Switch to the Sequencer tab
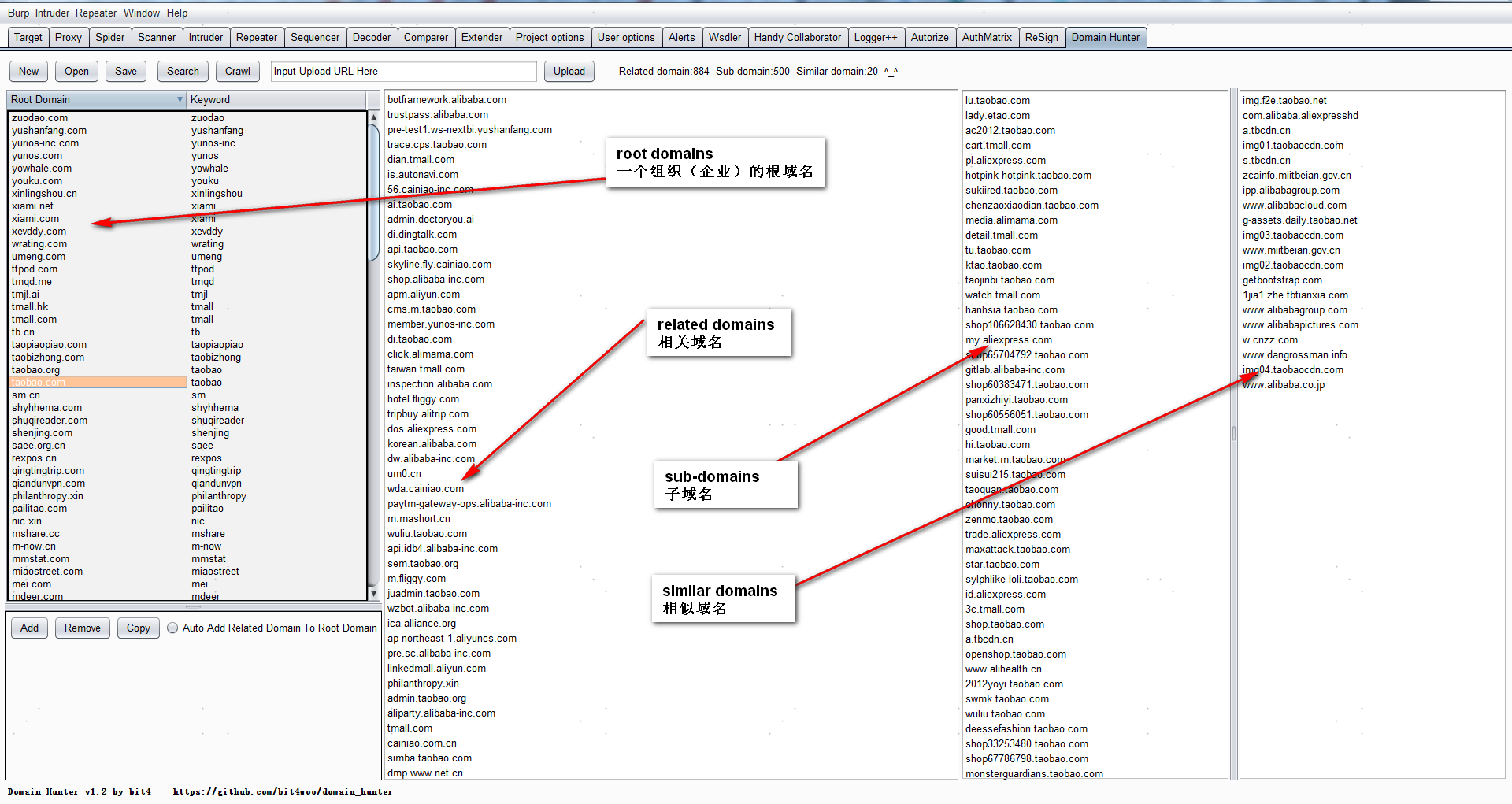 [x=315, y=37]
